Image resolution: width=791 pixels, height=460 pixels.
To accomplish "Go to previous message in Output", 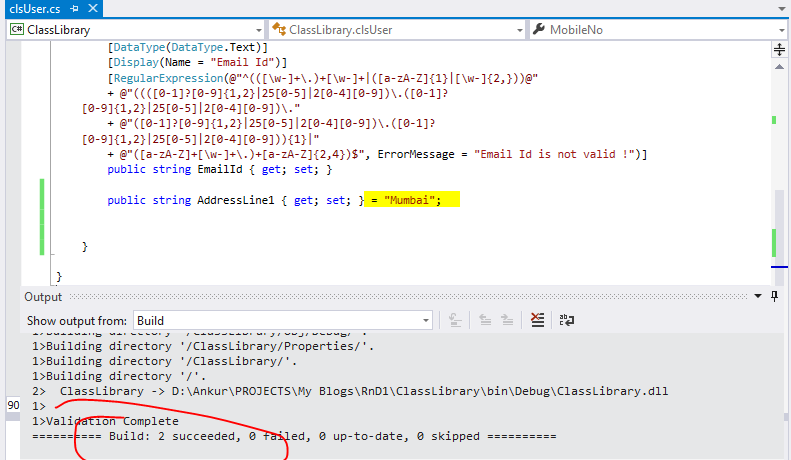I will [x=485, y=320].
